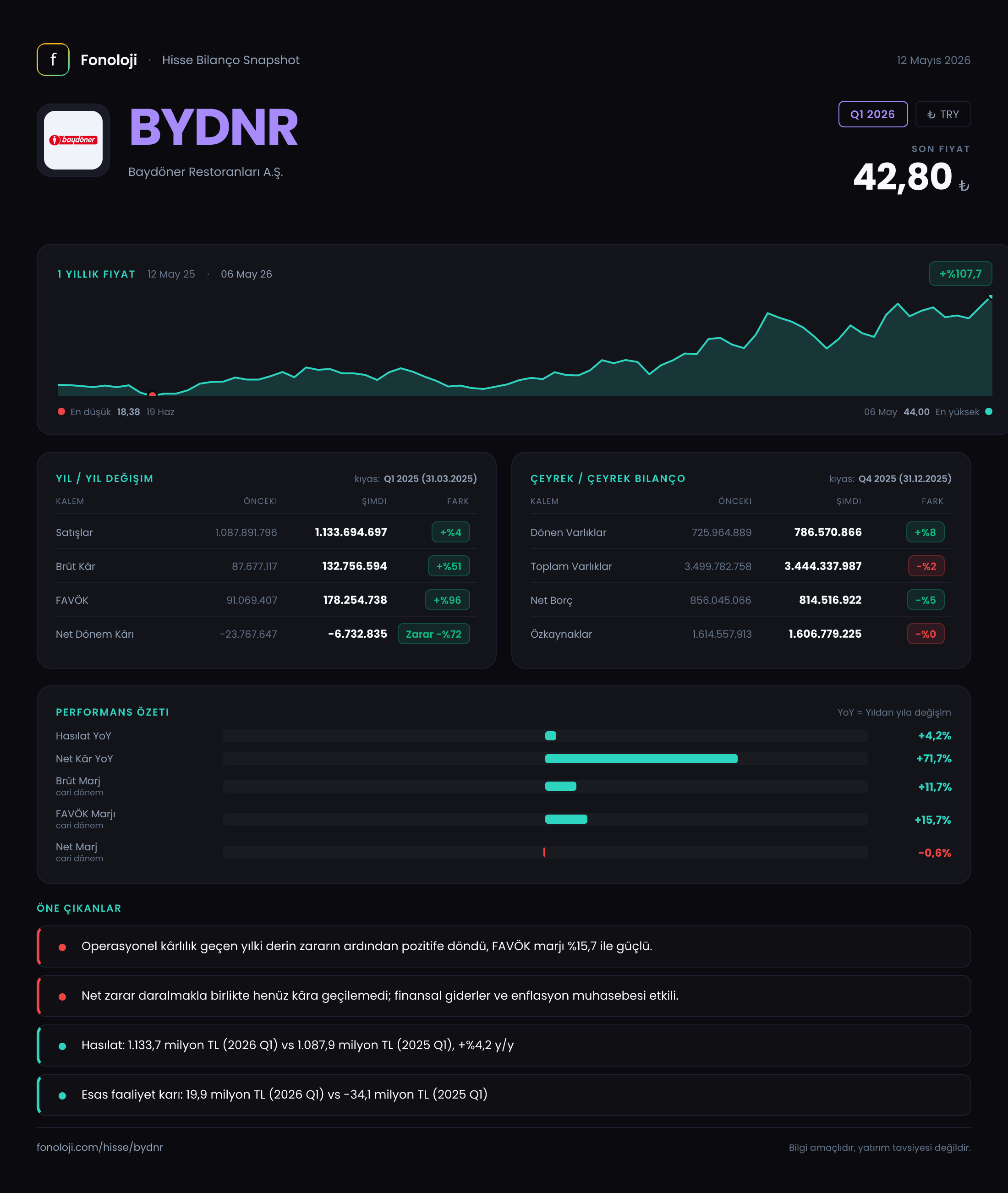Image resolution: width=1008 pixels, height=1193 pixels.
Task: Click the 18,38 lowest price value
Action: [x=129, y=411]
